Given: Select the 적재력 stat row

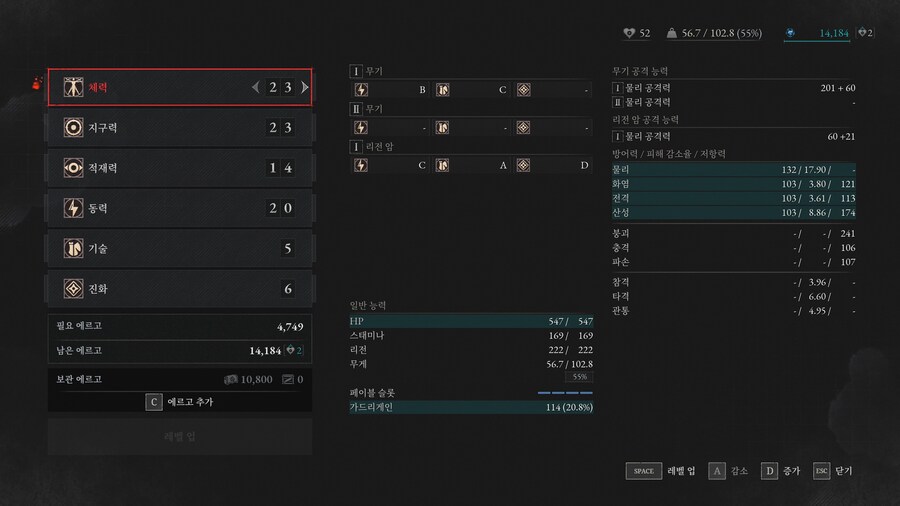Looking at the screenshot, I should point(180,168).
